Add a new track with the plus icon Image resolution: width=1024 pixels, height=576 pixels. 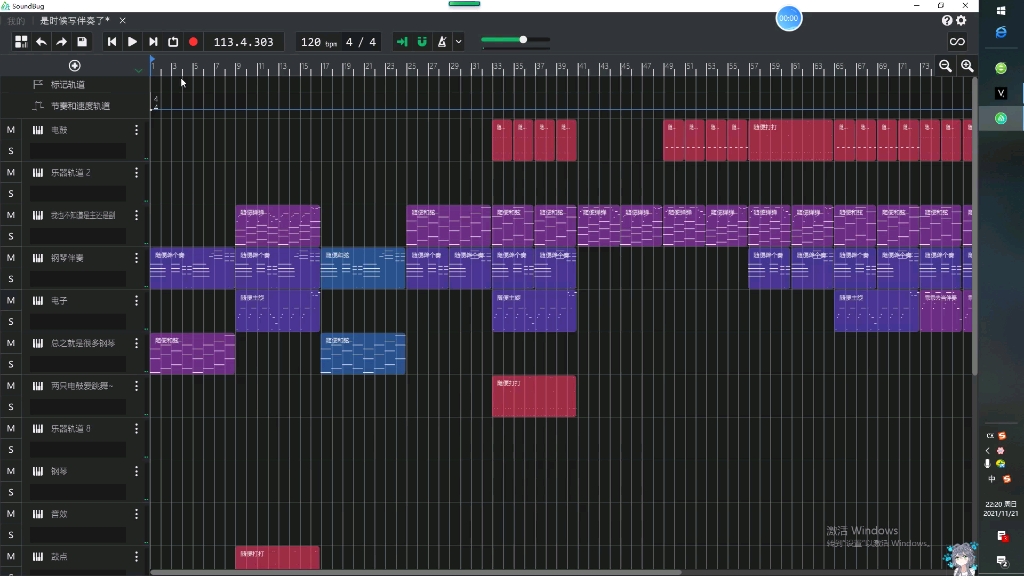click(74, 66)
